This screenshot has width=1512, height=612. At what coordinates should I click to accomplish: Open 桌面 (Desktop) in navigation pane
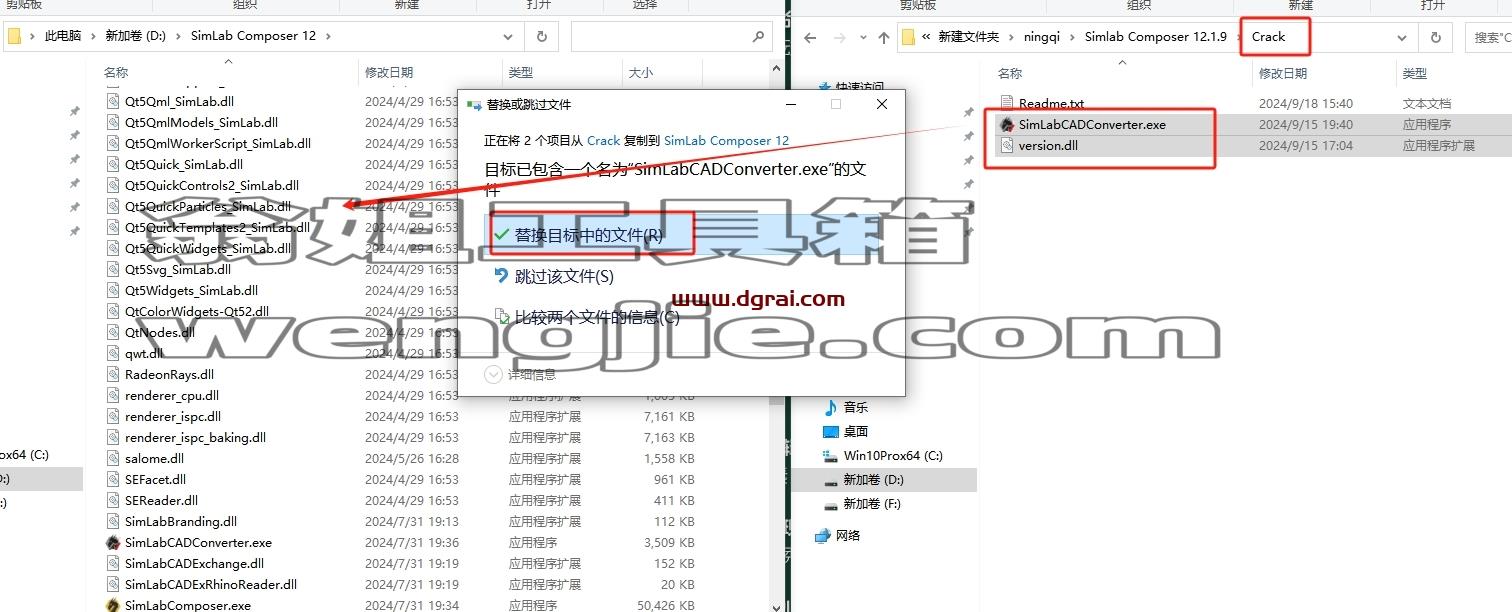point(855,432)
